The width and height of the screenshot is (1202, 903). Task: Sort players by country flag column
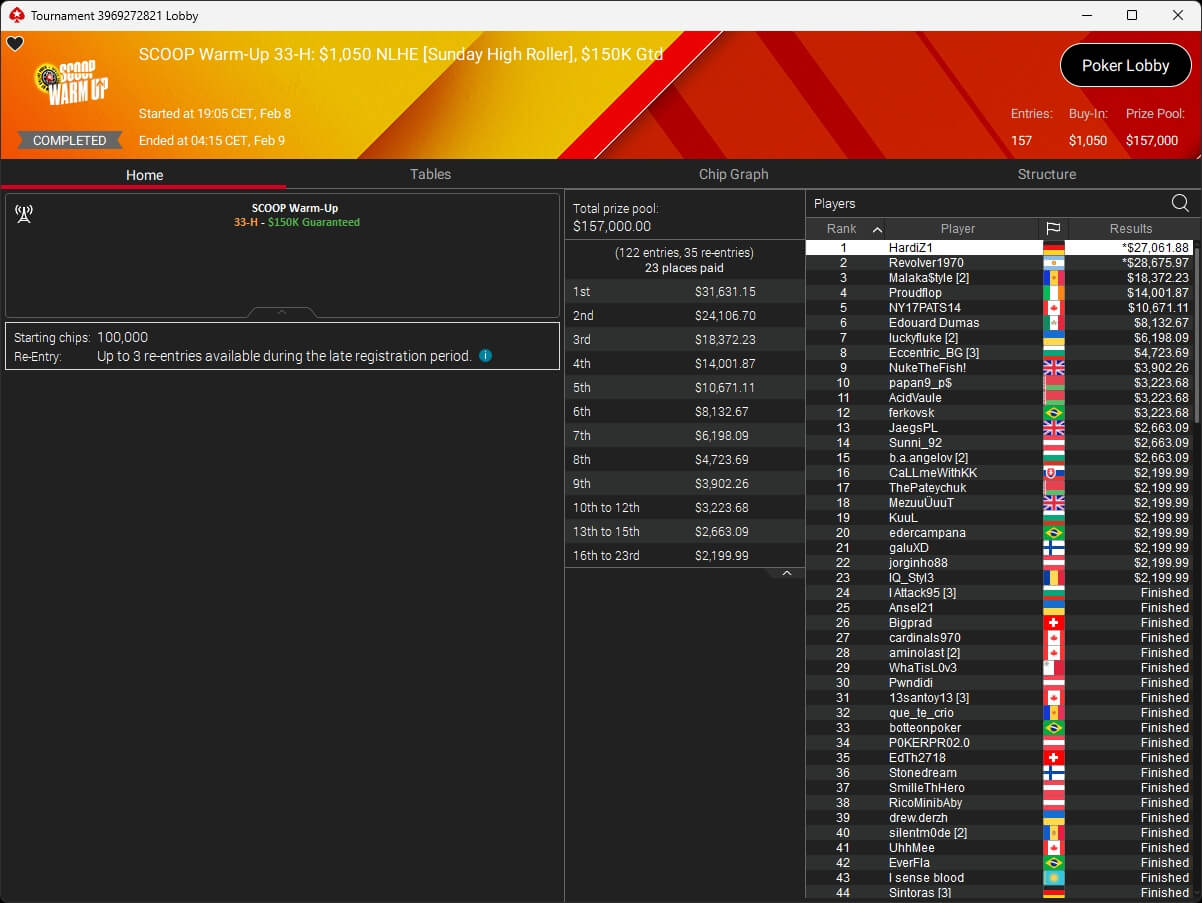(x=1053, y=228)
